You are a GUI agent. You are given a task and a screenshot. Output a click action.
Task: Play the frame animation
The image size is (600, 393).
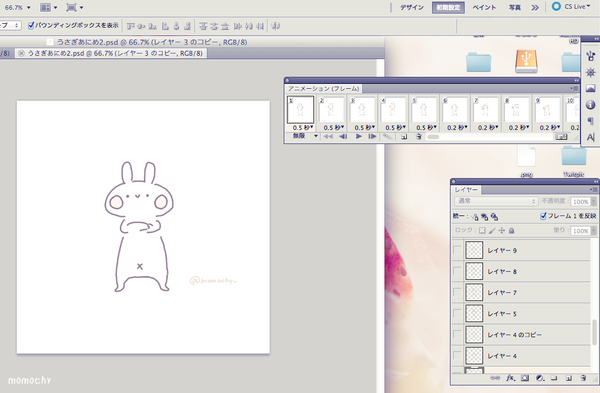pos(359,136)
